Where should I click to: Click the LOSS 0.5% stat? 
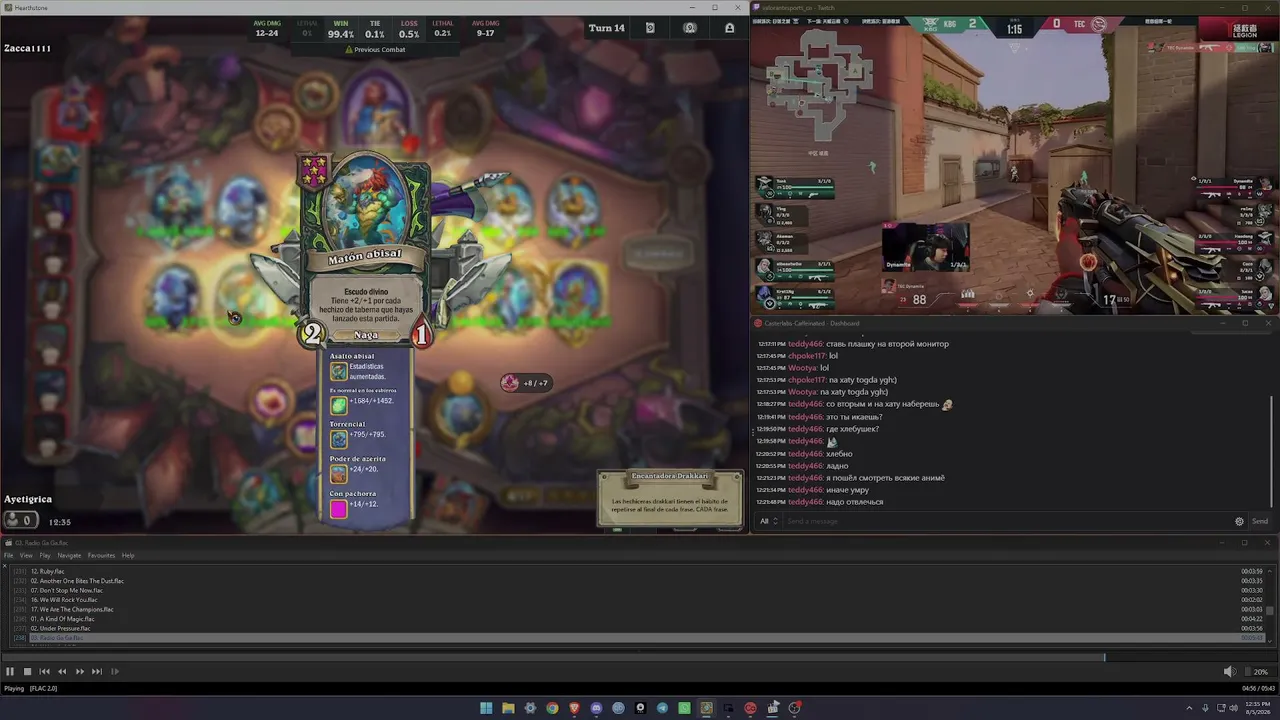click(409, 29)
